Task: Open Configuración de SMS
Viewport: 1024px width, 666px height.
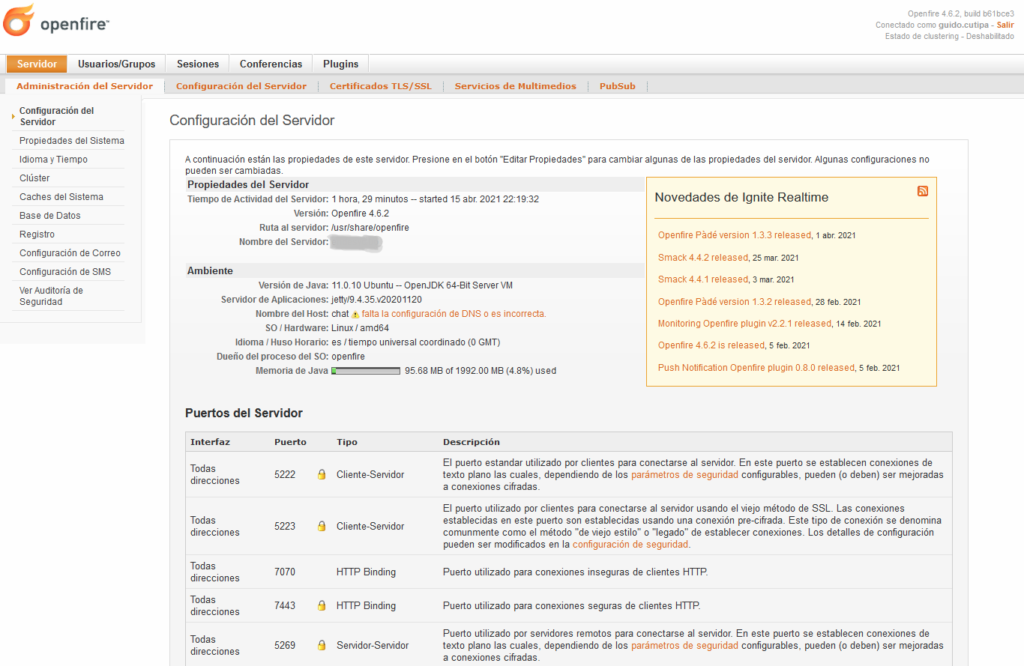Action: (65, 272)
